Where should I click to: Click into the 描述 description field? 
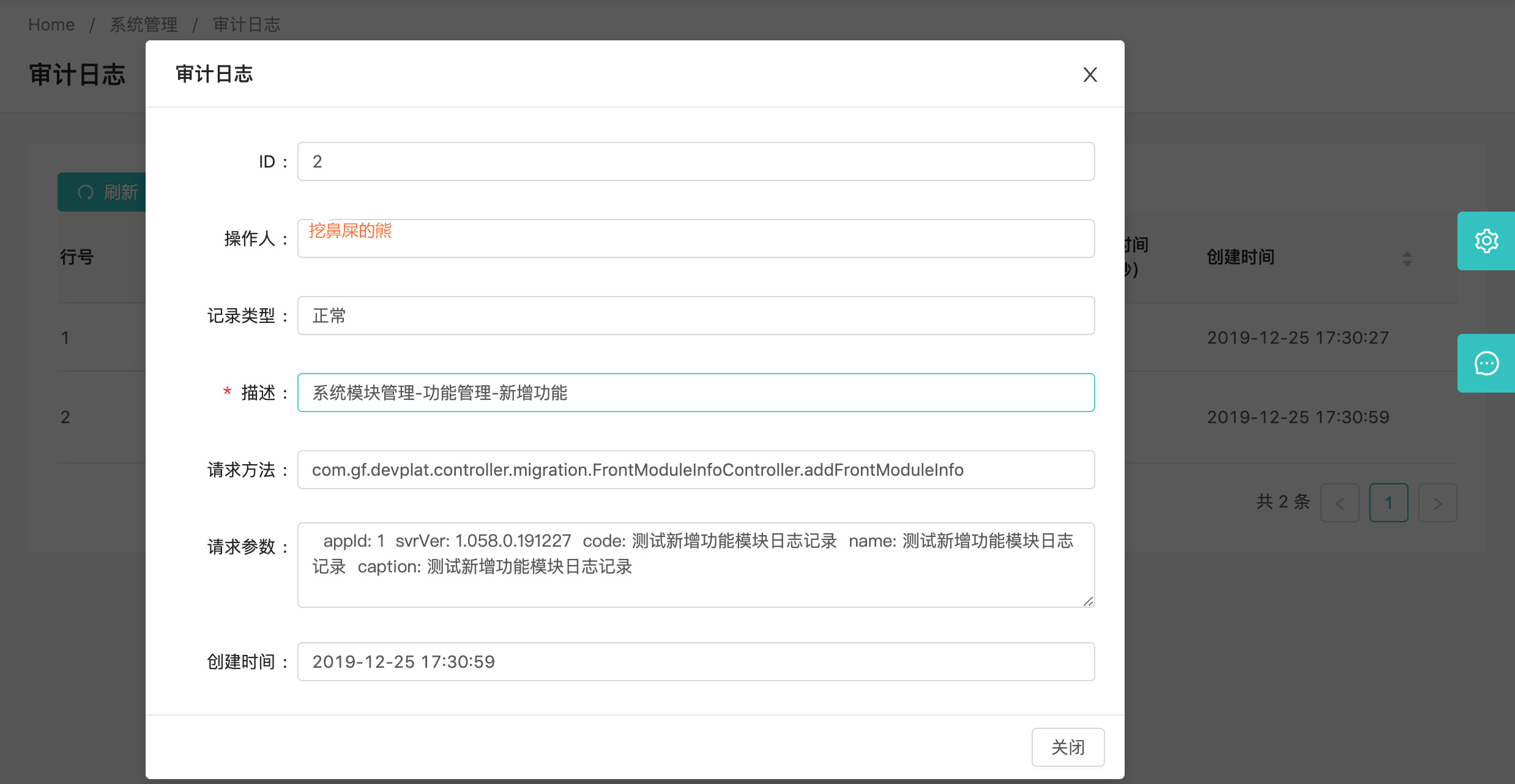[695, 393]
